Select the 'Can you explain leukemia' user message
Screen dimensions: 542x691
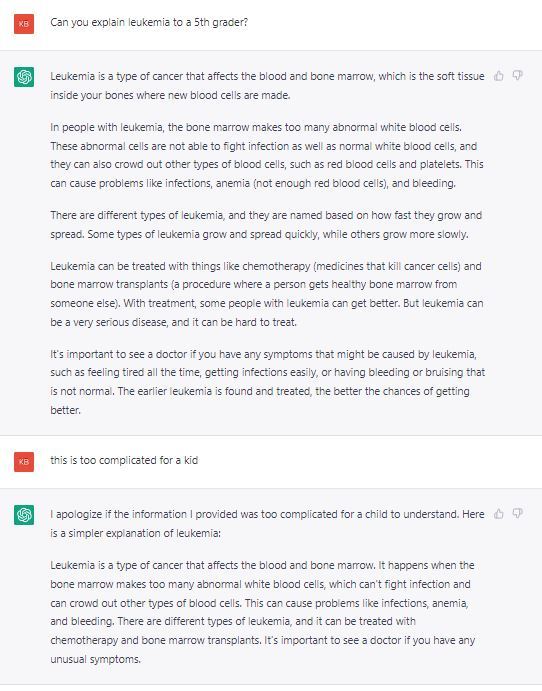pyautogui.click(x=149, y=22)
